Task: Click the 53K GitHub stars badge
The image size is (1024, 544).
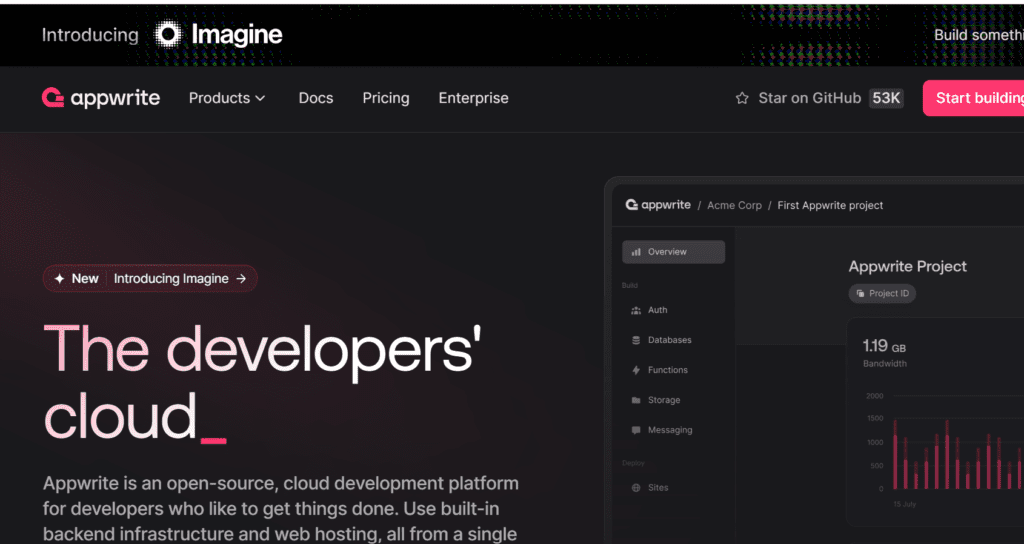Action: coord(886,99)
